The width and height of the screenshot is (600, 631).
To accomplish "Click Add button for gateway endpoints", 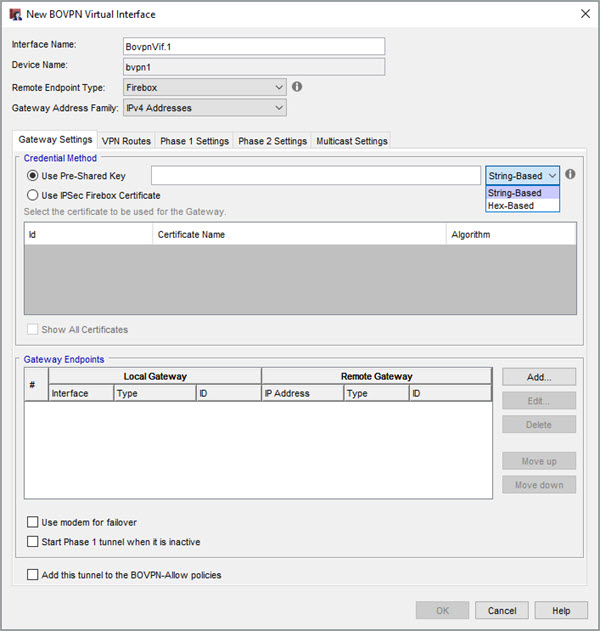I will 538,377.
